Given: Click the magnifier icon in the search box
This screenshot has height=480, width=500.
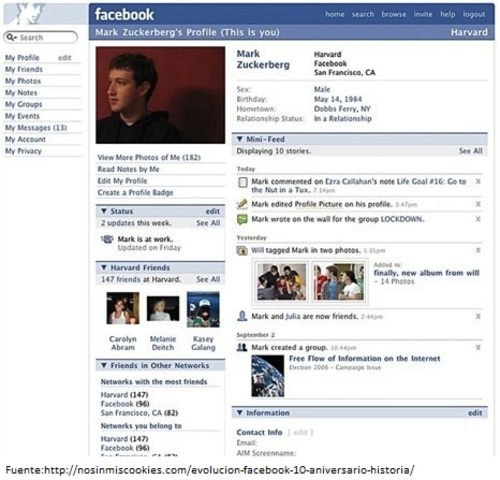Looking at the screenshot, I should (11, 37).
